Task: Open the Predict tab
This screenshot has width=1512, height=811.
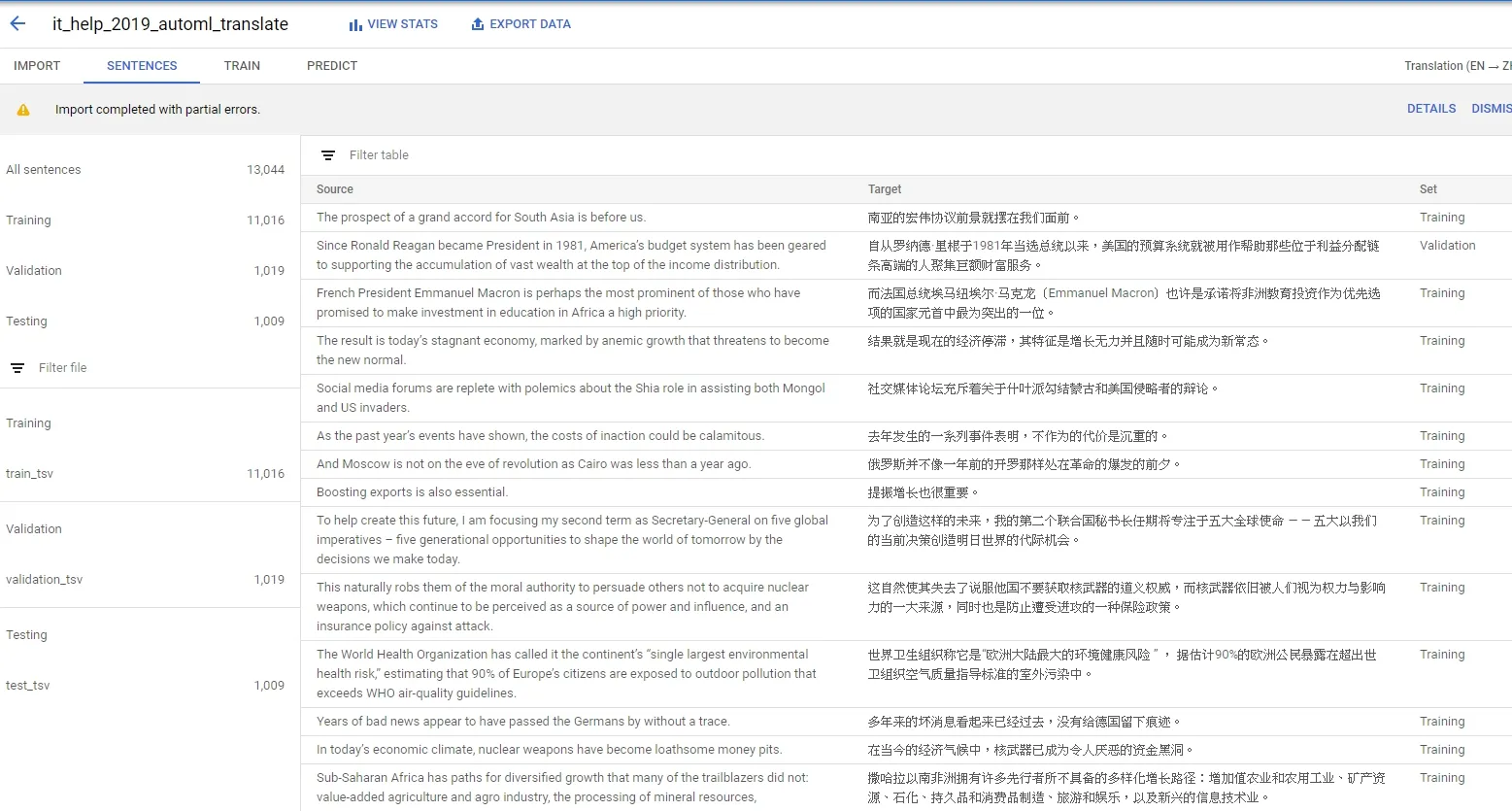Action: (x=332, y=66)
